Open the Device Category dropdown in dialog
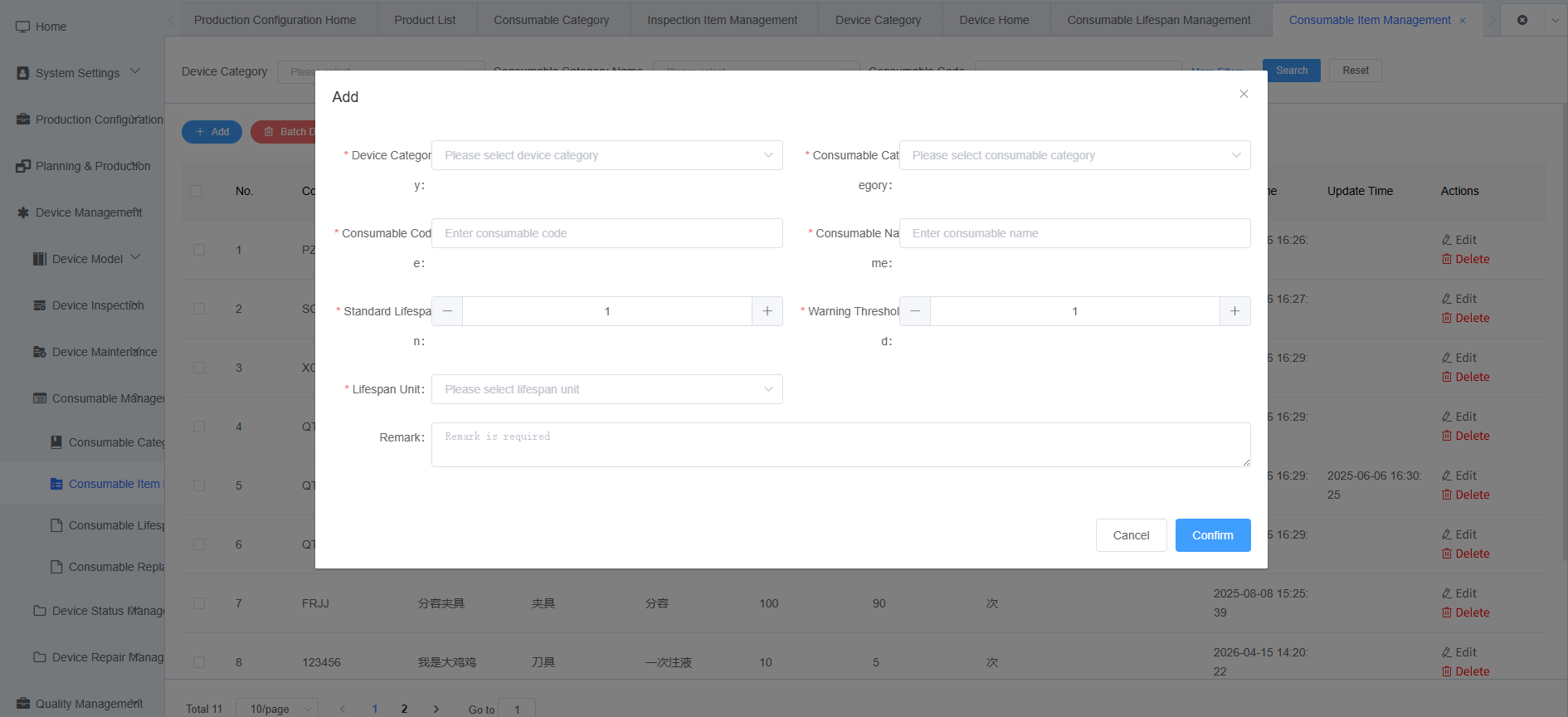Viewport: 1568px width, 717px height. tap(607, 155)
